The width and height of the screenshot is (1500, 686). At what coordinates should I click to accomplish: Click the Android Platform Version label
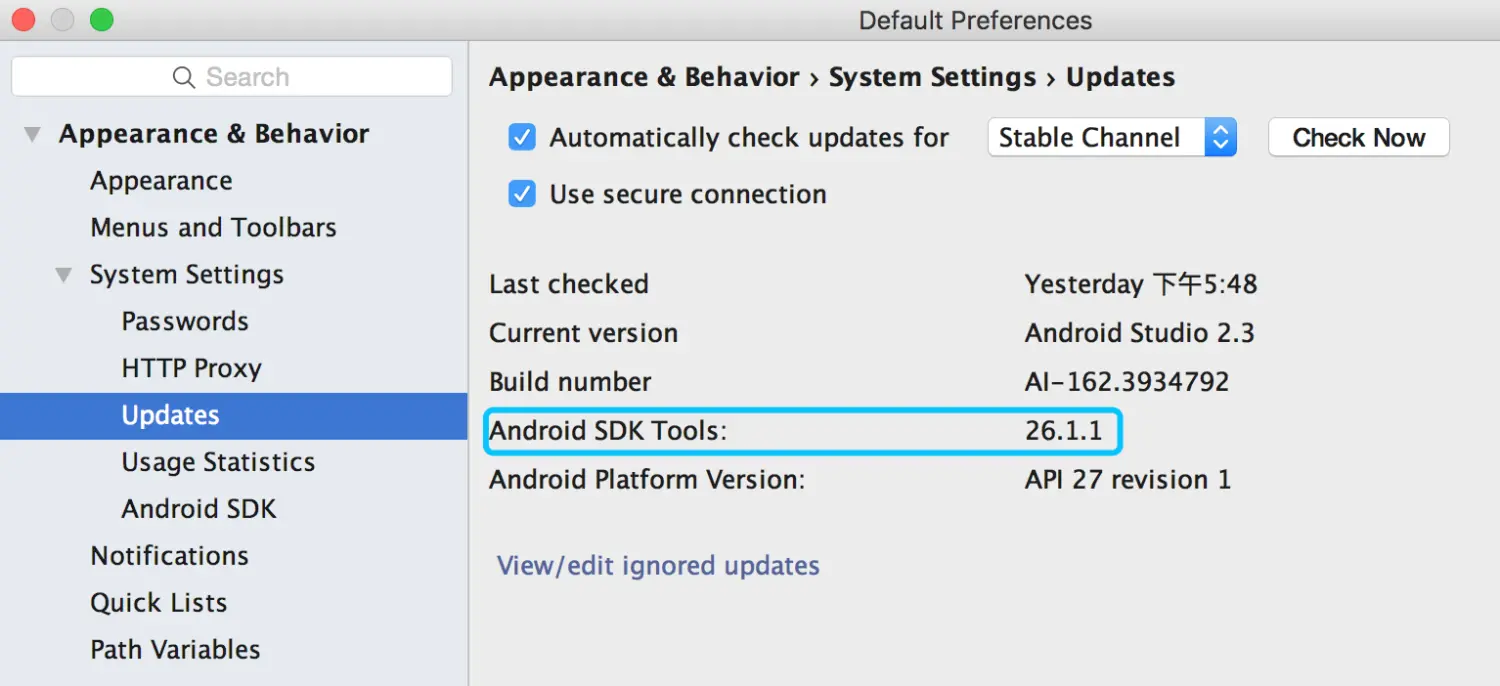(647, 480)
